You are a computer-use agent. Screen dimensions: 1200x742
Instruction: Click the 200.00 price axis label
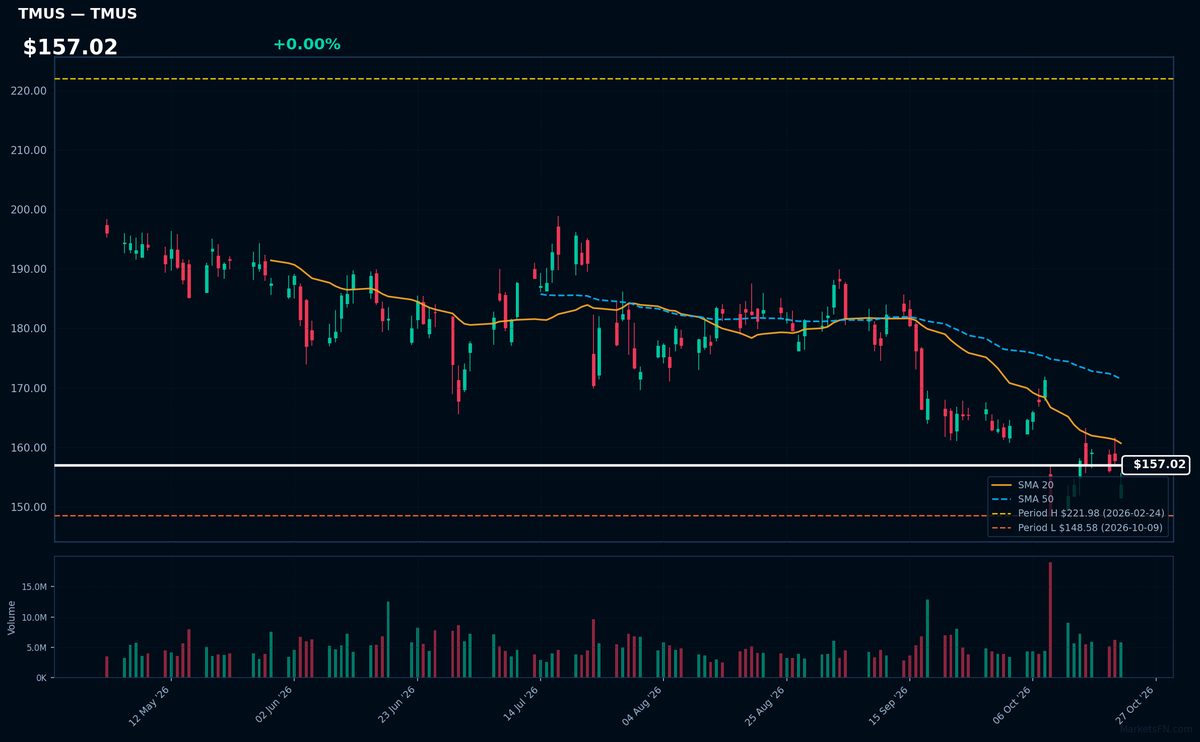[29, 210]
